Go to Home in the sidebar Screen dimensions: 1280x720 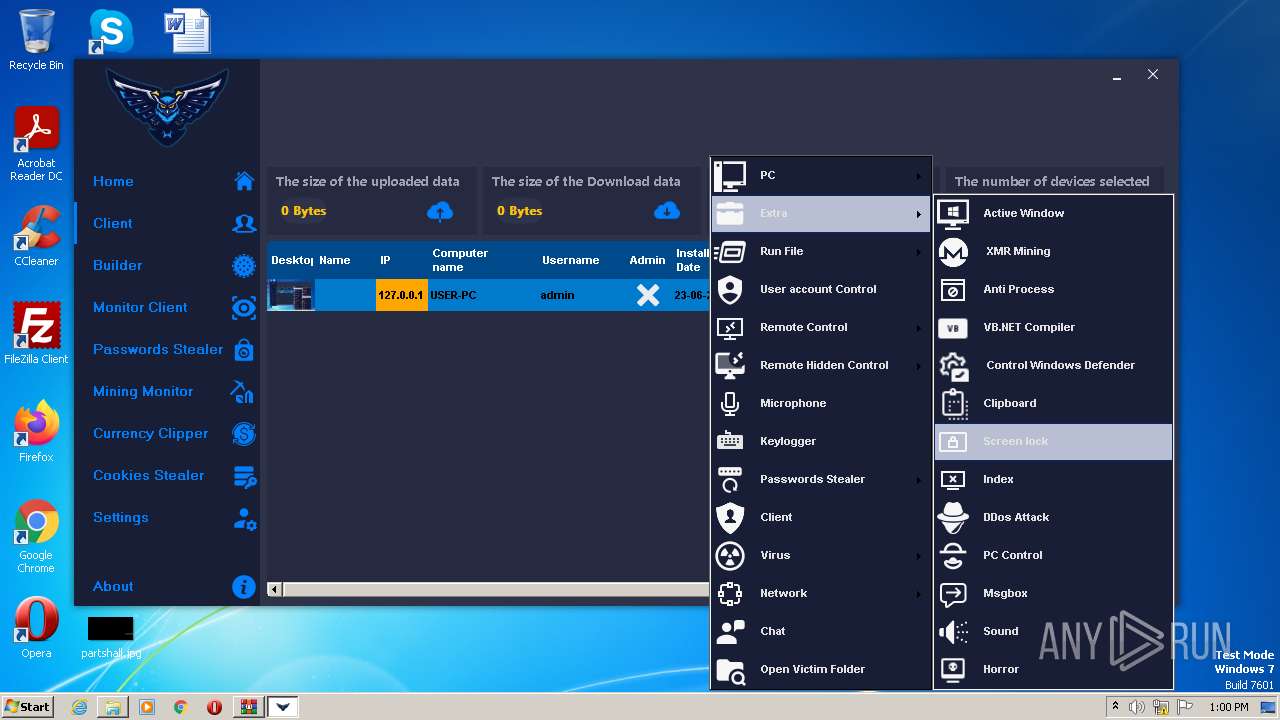[x=113, y=181]
